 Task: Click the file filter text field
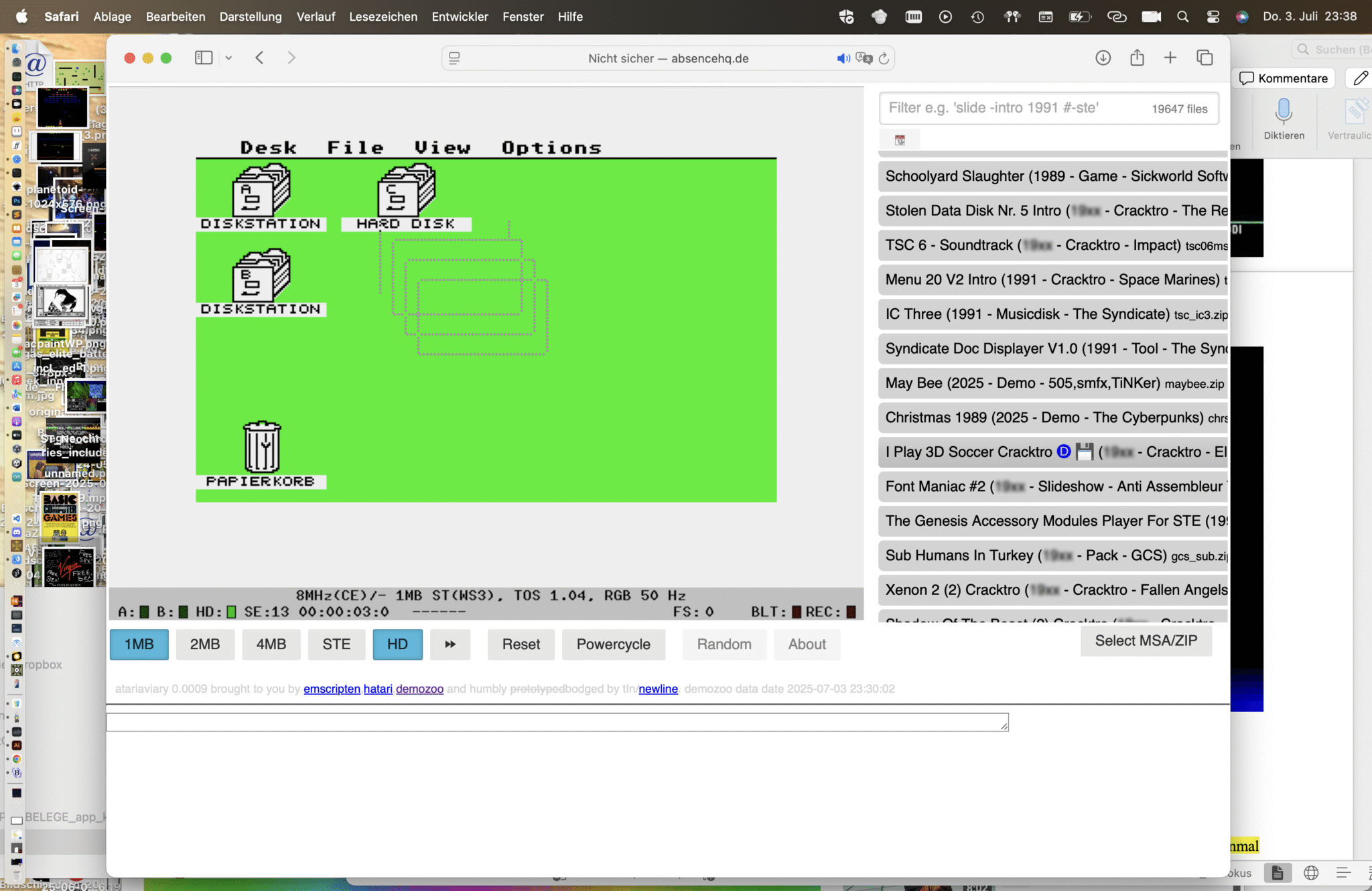[1012, 108]
